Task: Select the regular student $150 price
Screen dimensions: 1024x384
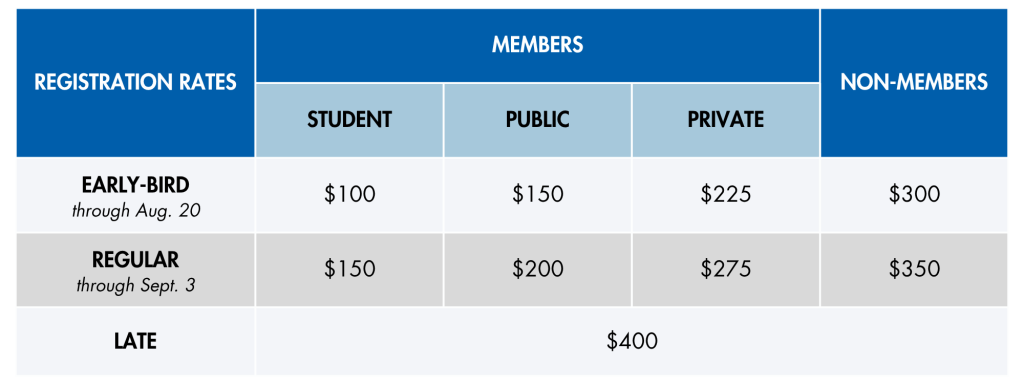Action: pyautogui.click(x=349, y=269)
